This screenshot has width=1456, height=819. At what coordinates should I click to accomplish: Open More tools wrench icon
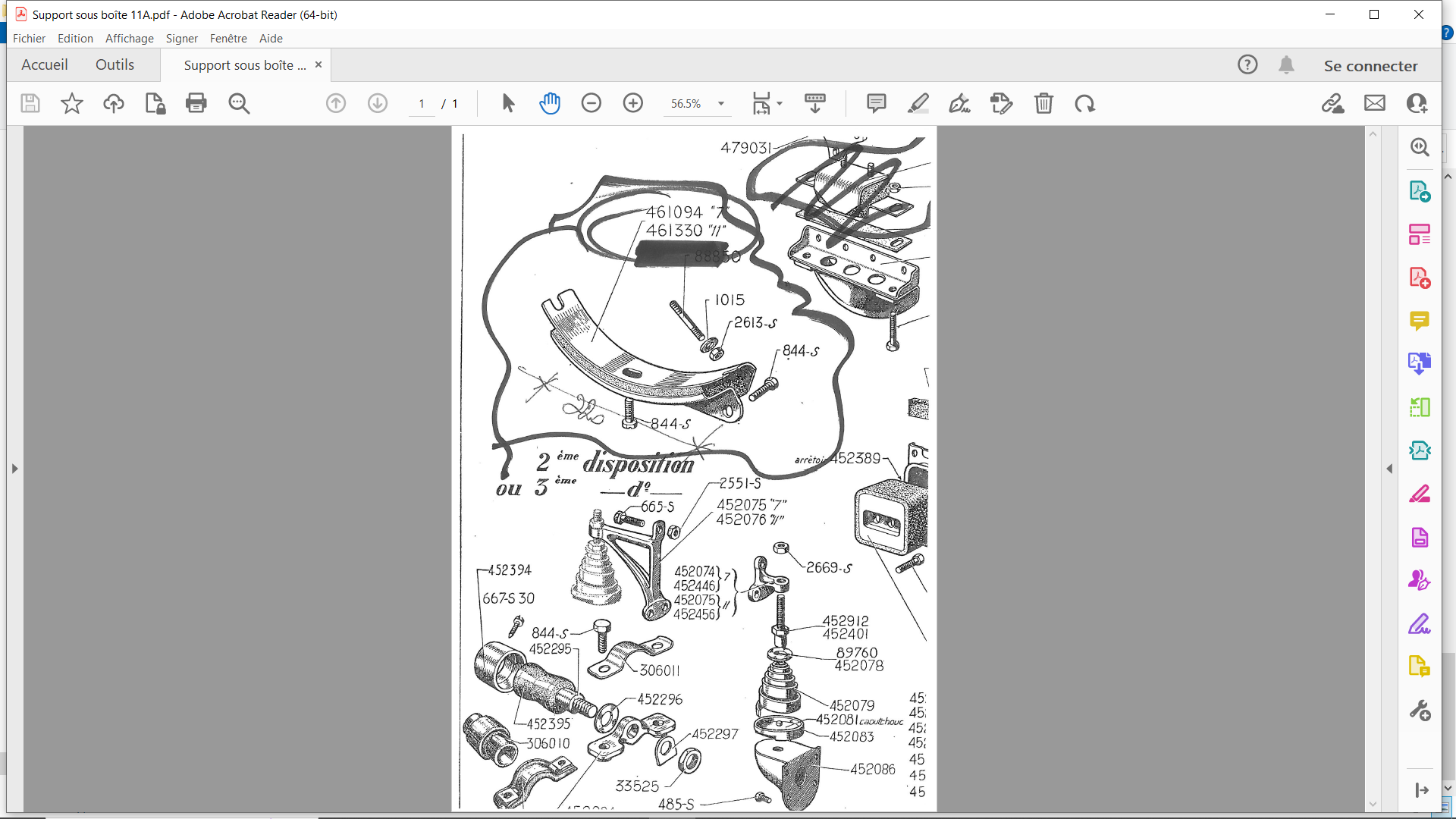point(1420,711)
